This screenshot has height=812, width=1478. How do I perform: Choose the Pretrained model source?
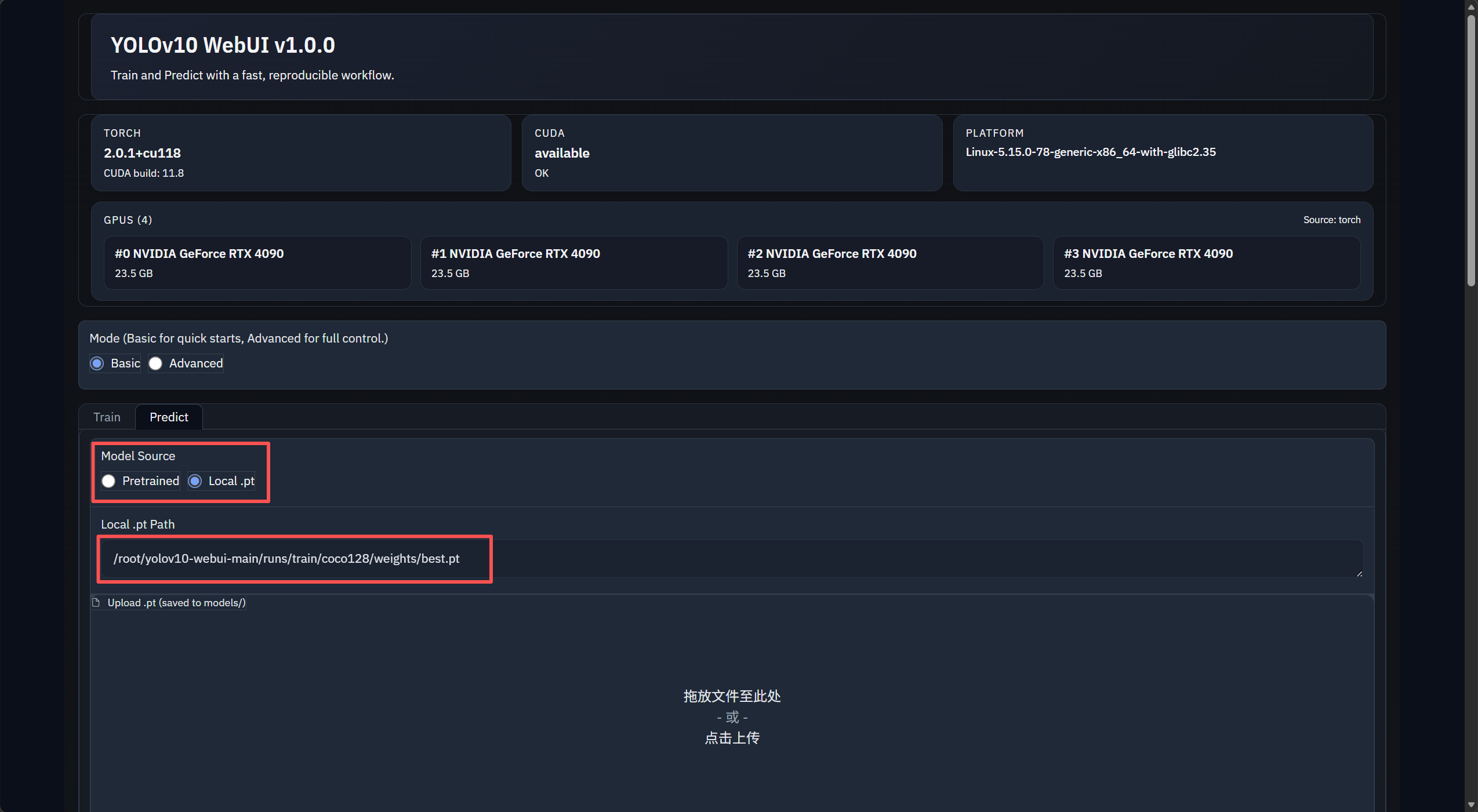[108, 481]
